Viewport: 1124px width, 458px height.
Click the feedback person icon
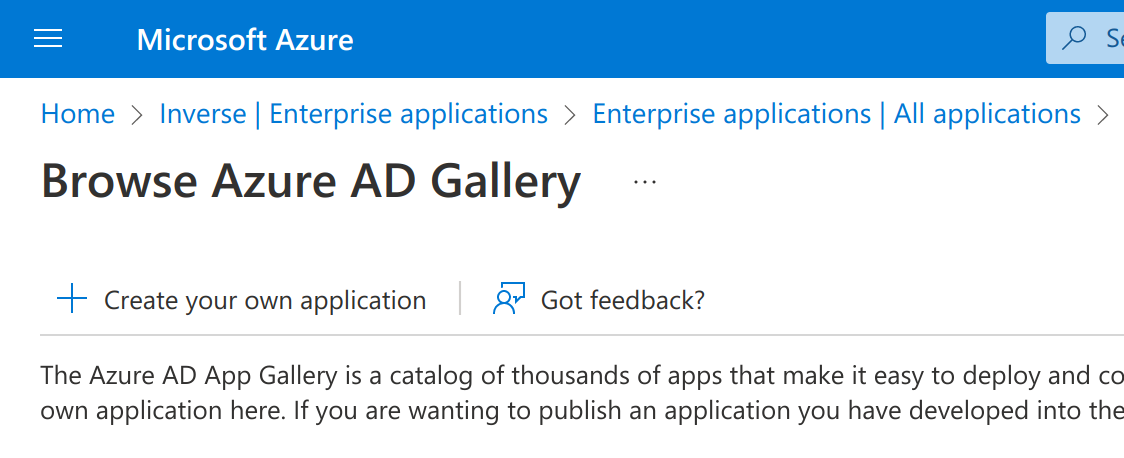[509, 299]
